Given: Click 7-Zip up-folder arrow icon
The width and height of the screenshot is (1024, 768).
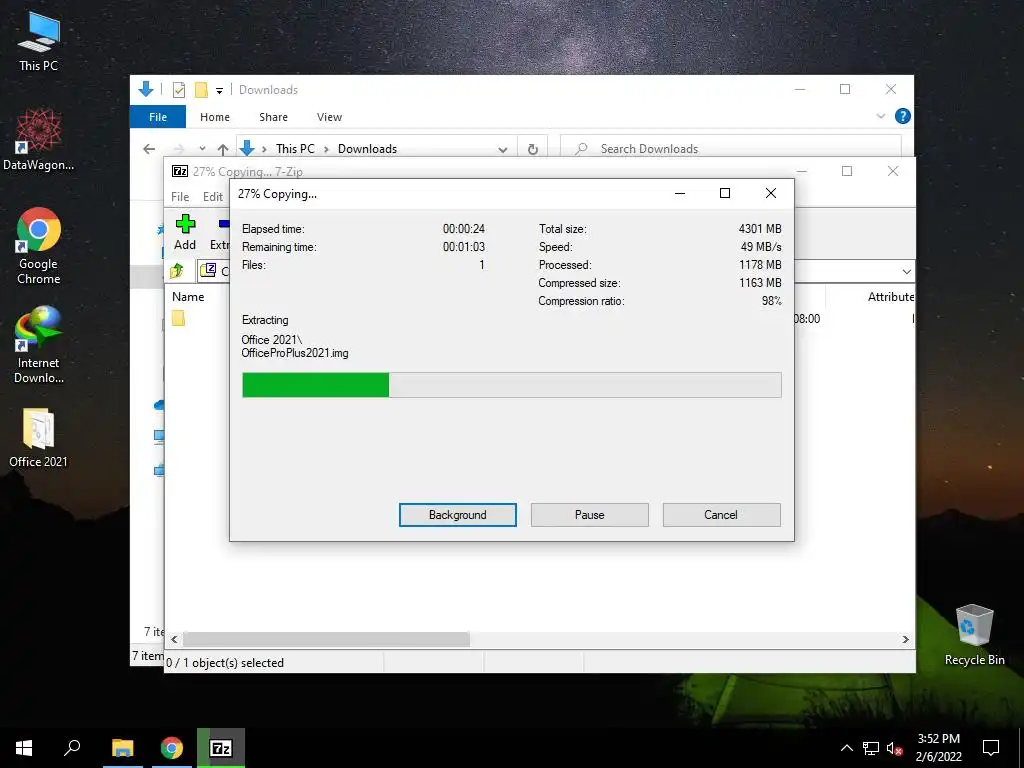Looking at the screenshot, I should click(177, 270).
